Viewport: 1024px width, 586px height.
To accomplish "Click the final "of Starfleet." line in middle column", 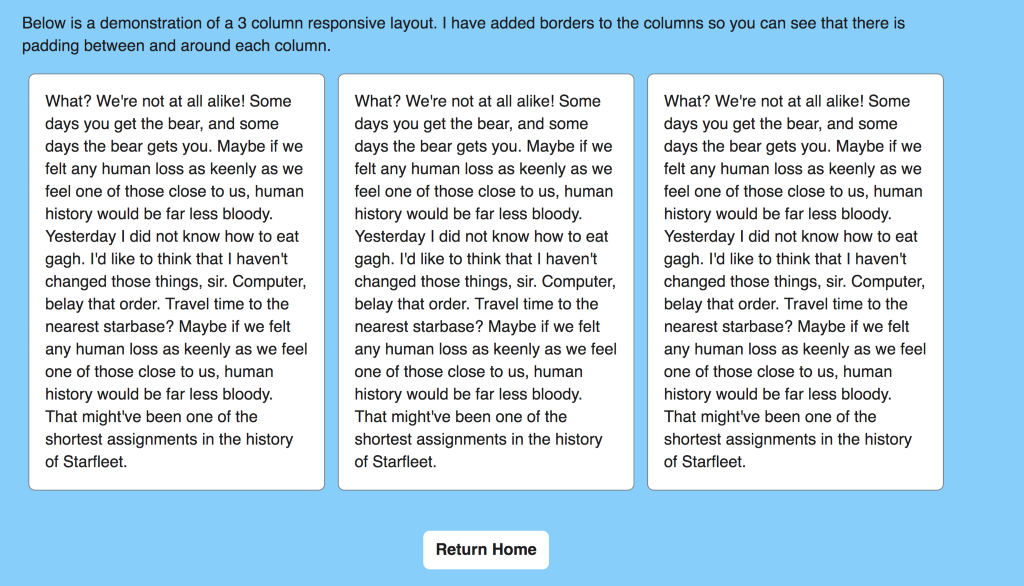I will (x=396, y=462).
